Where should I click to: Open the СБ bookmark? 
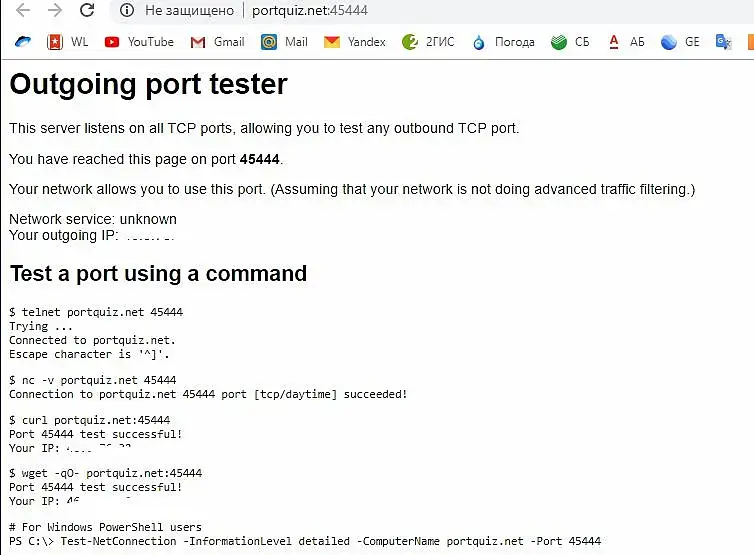coord(571,42)
